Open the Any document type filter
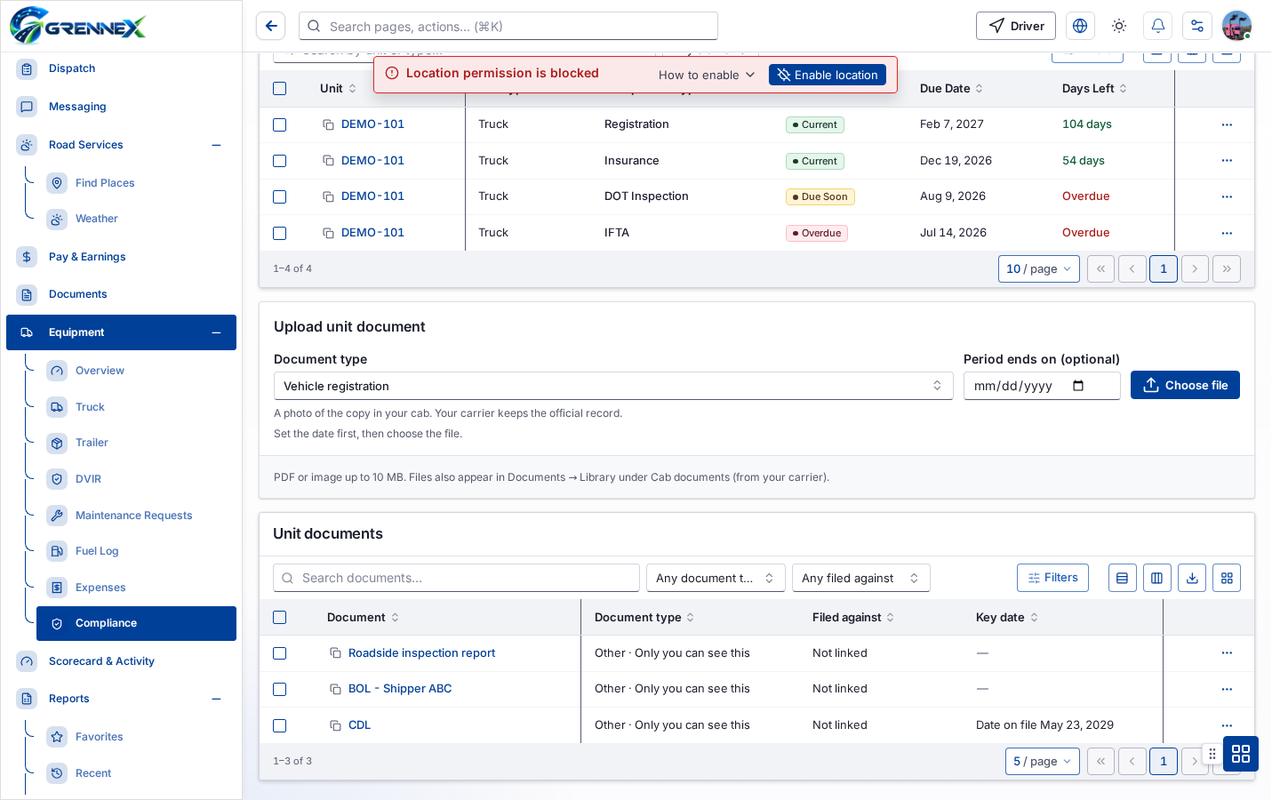The width and height of the screenshot is (1280, 800). (715, 578)
